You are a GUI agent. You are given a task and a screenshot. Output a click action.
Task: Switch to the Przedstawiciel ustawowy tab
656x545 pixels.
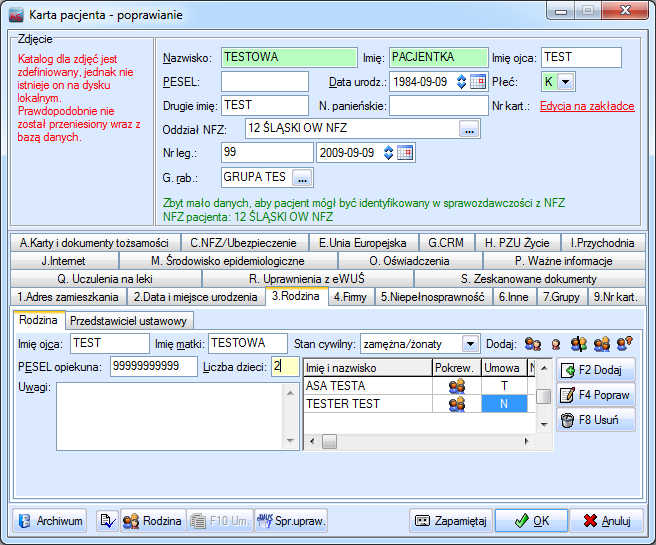click(x=129, y=321)
